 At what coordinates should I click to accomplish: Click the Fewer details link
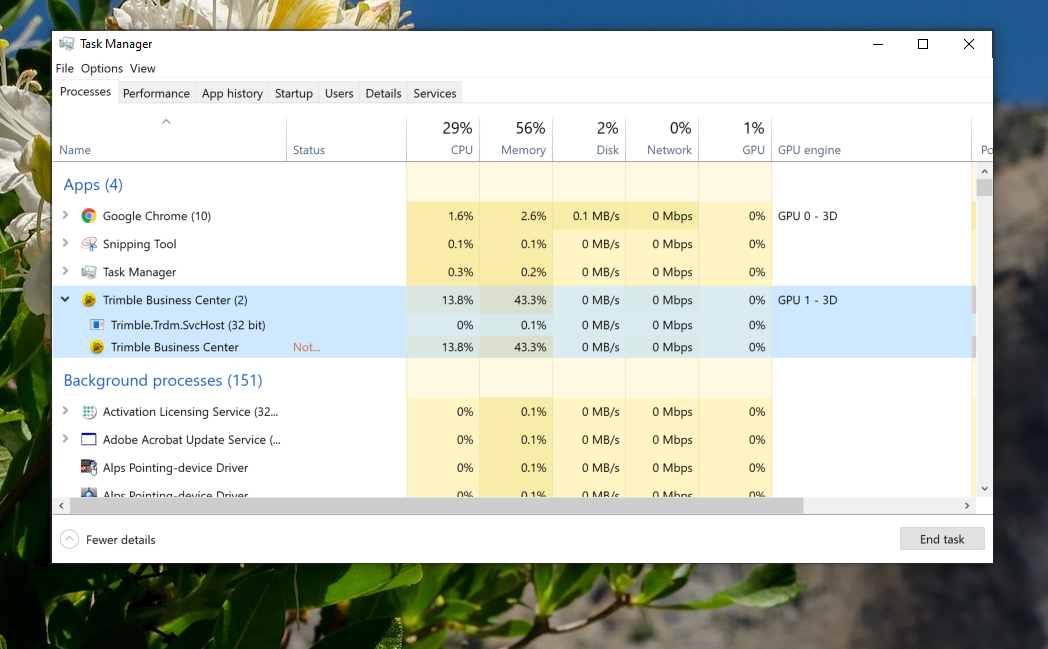pyautogui.click(x=120, y=539)
